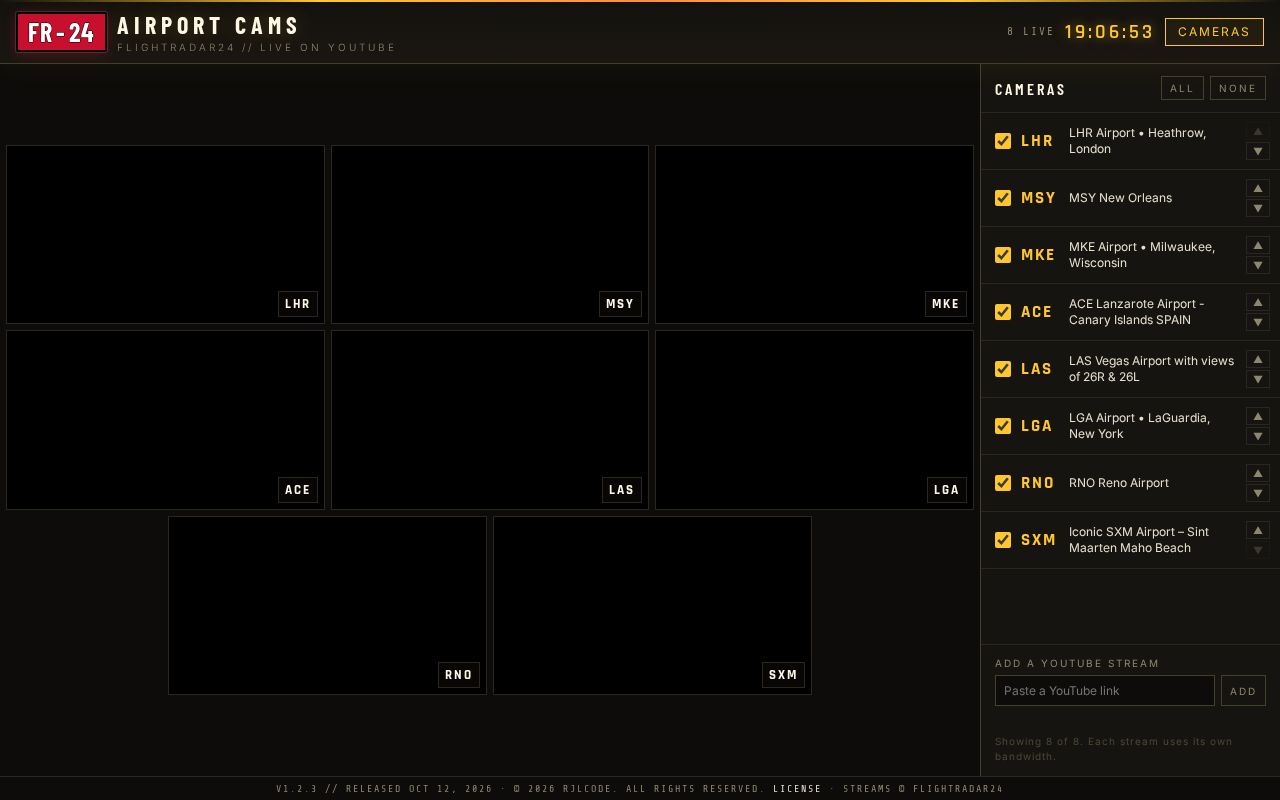Uncheck the ACE camera checkbox

[x=1003, y=312]
